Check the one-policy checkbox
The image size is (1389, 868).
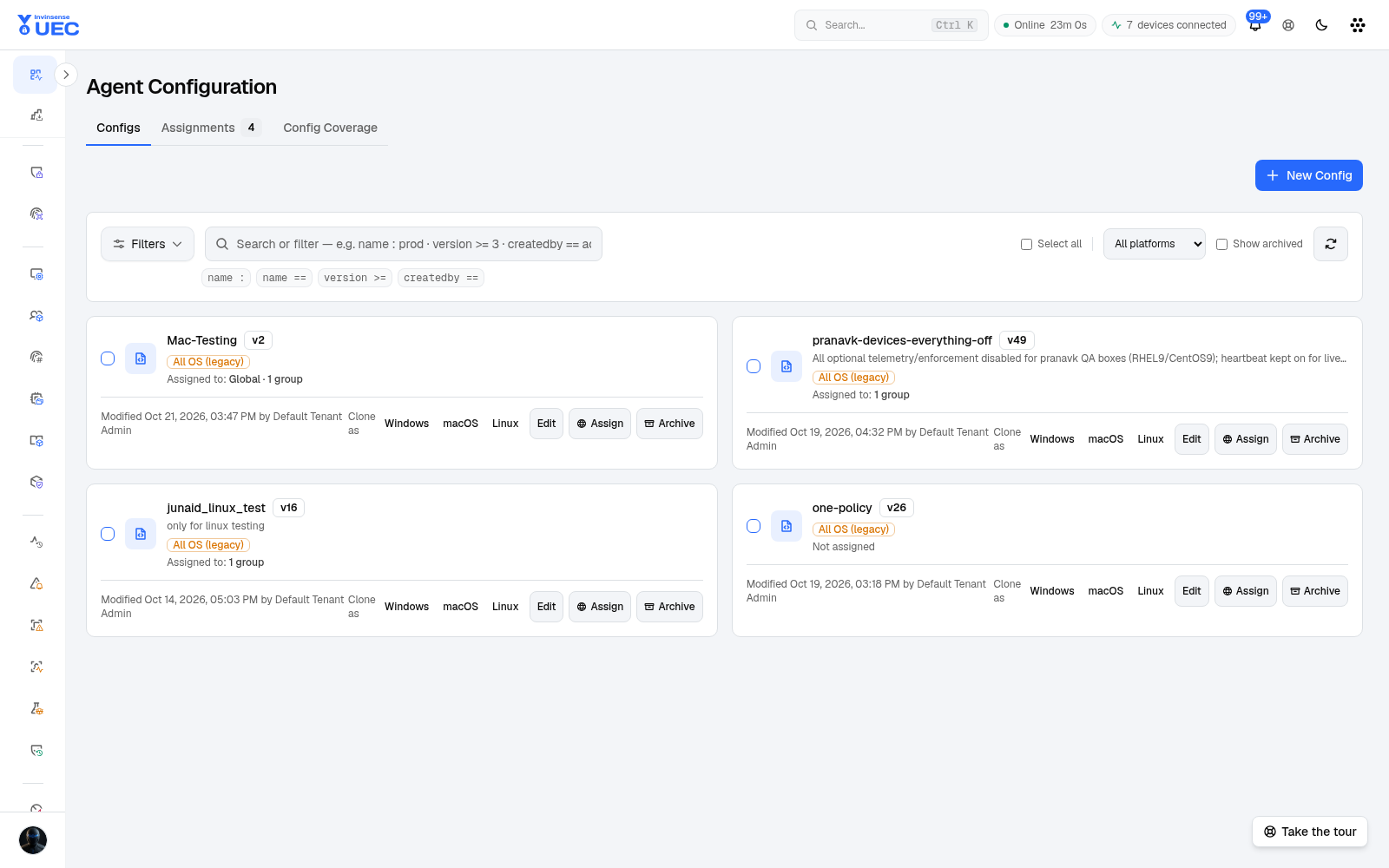[x=754, y=526]
